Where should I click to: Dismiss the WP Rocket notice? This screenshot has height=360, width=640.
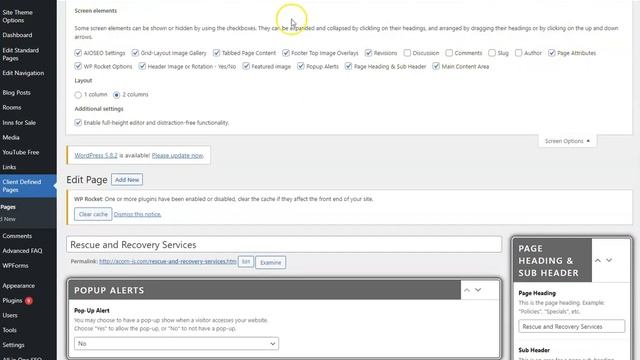pyautogui.click(x=138, y=214)
